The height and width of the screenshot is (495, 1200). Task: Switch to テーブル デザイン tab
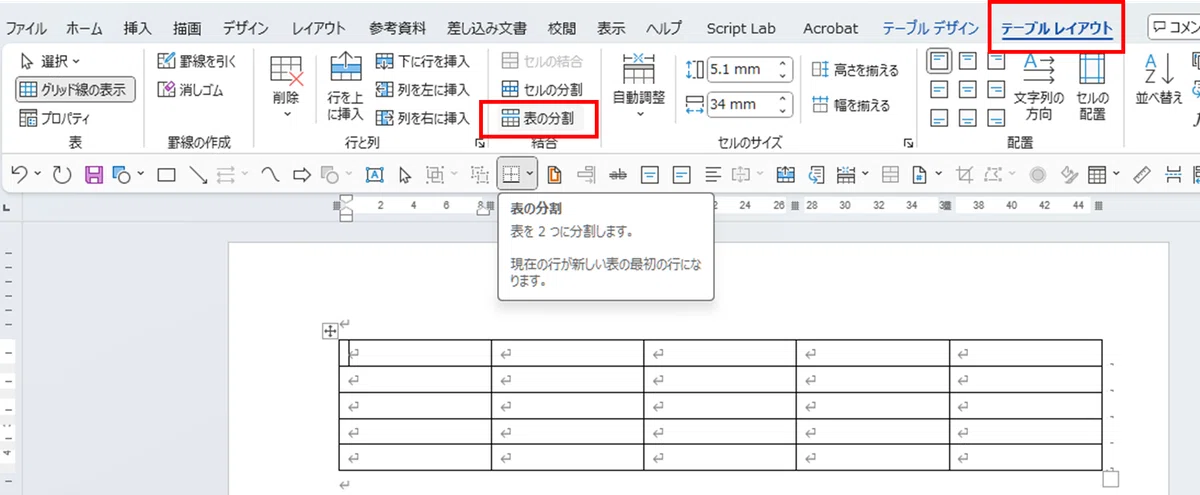(930, 28)
